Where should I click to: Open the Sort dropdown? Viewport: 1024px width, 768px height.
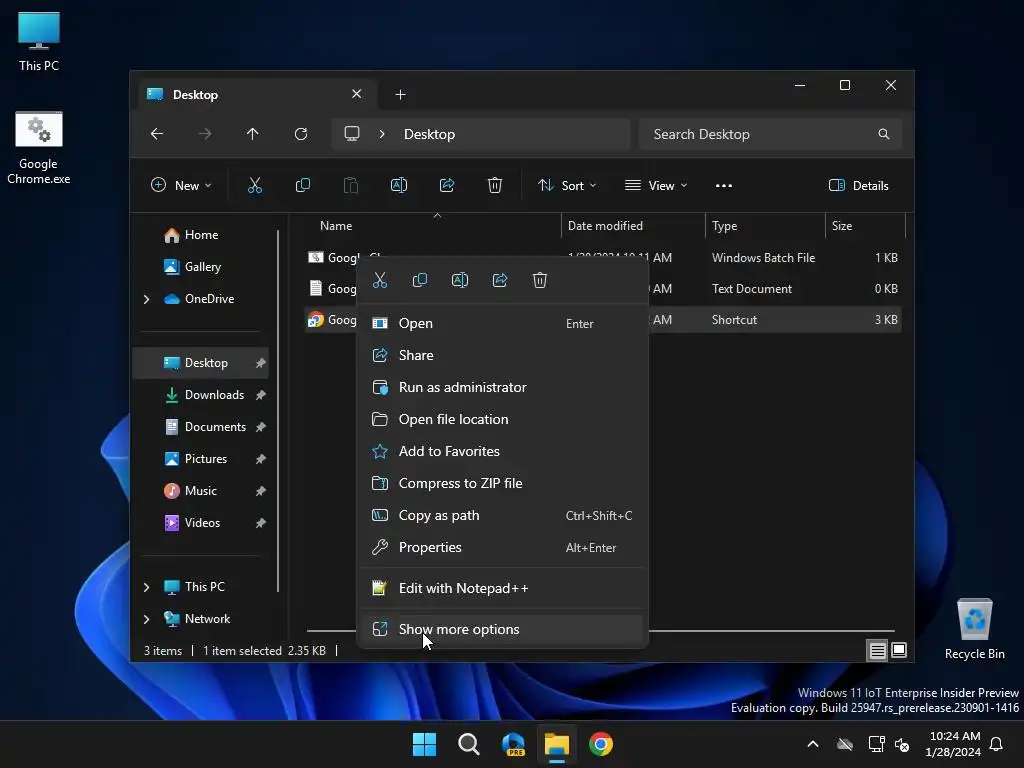pos(567,185)
